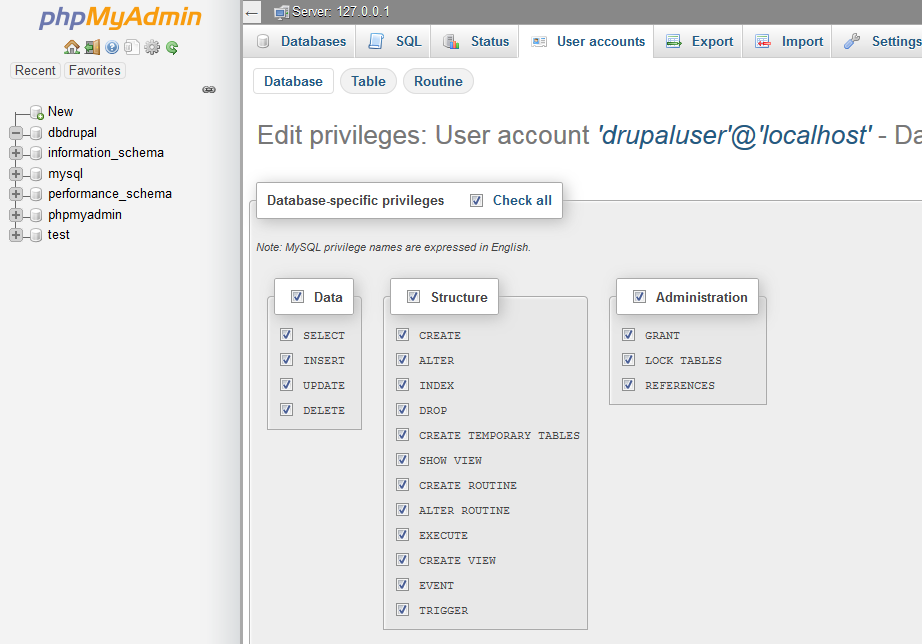
Task: Open navigation panel settings gear icon
Action: 152,47
